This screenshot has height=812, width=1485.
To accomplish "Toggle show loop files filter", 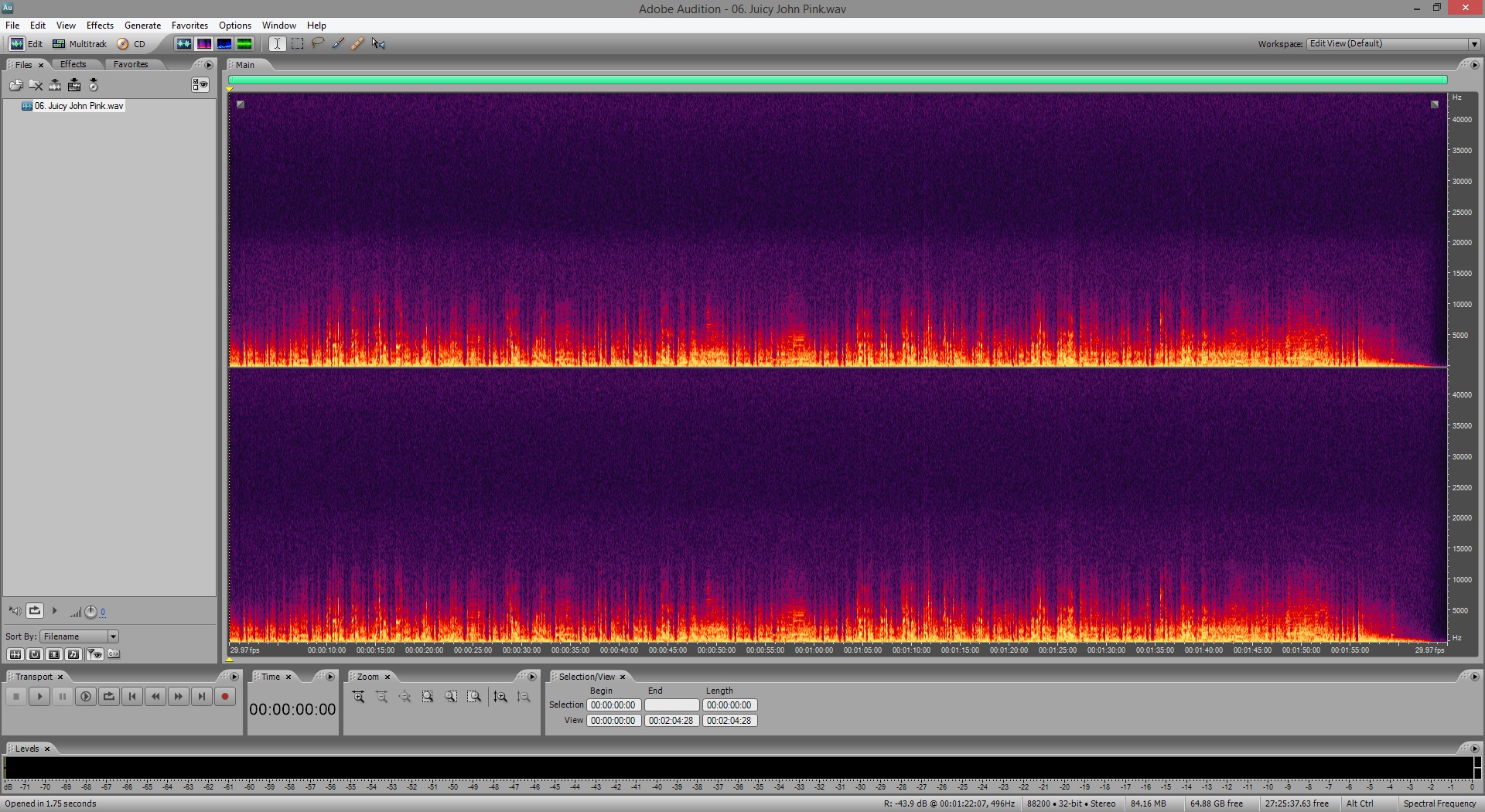I will click(35, 654).
